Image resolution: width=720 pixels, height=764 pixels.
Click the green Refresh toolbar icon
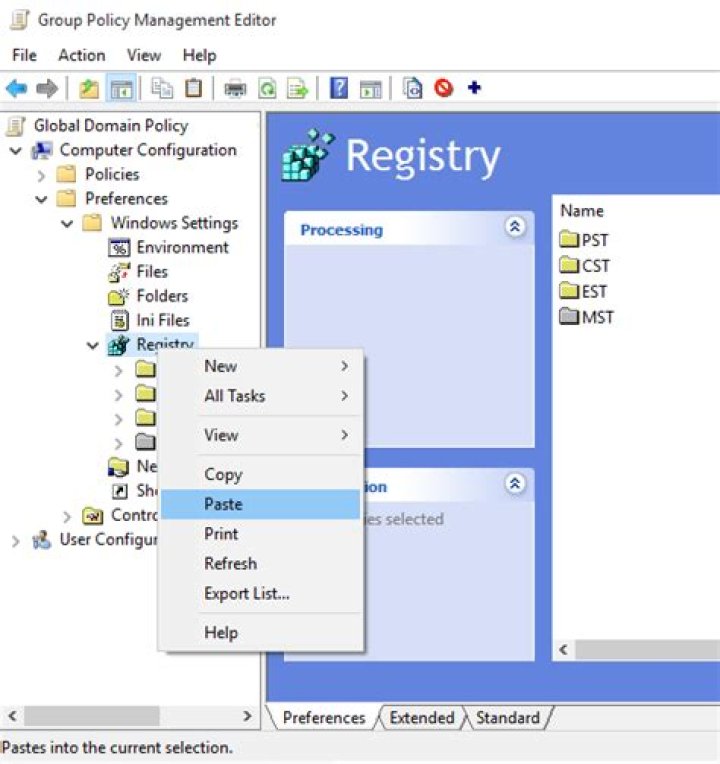pos(267,89)
